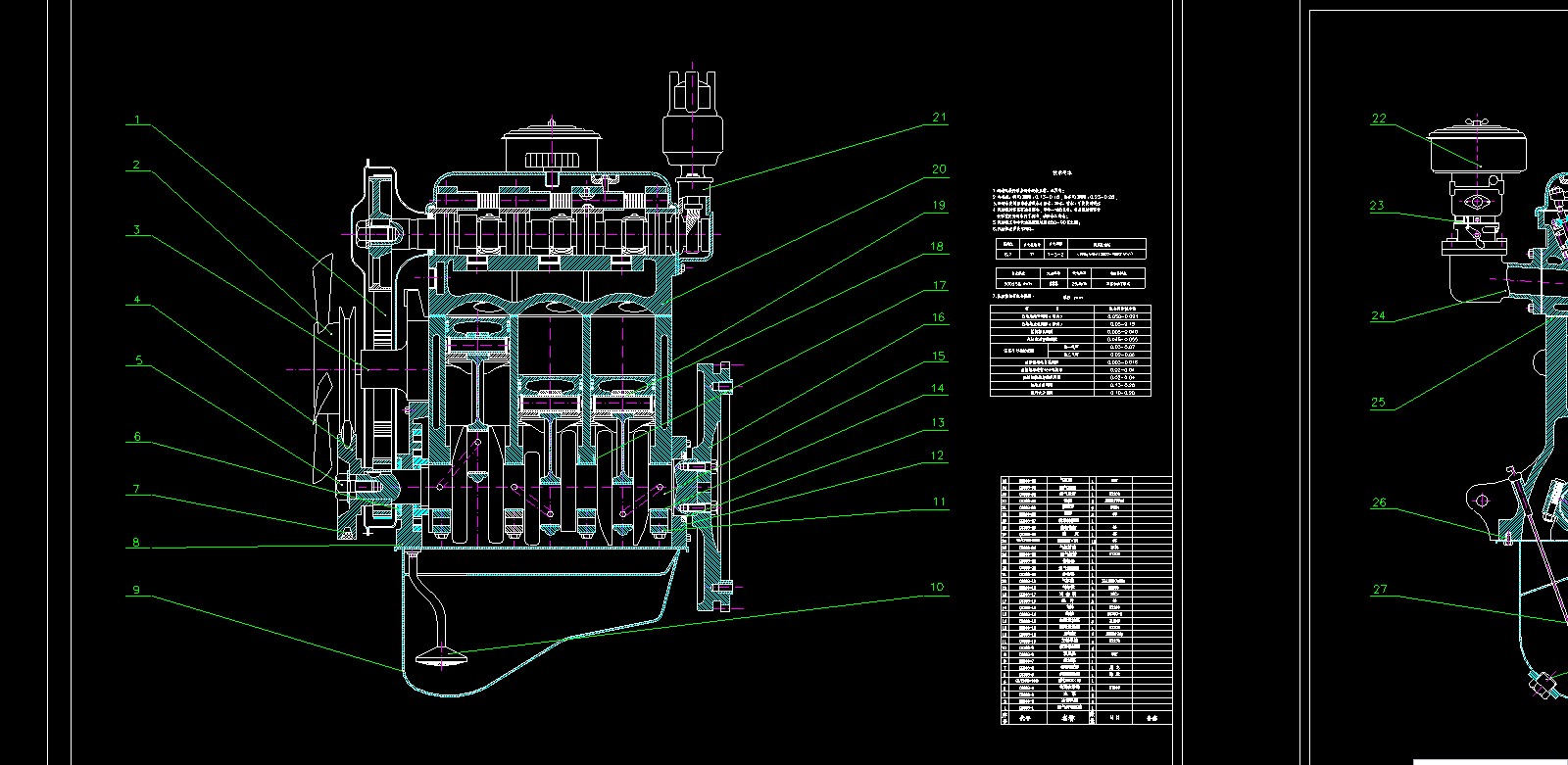Select the parts list table
The height and width of the screenshot is (765, 1568).
pyautogui.click(x=1085, y=599)
